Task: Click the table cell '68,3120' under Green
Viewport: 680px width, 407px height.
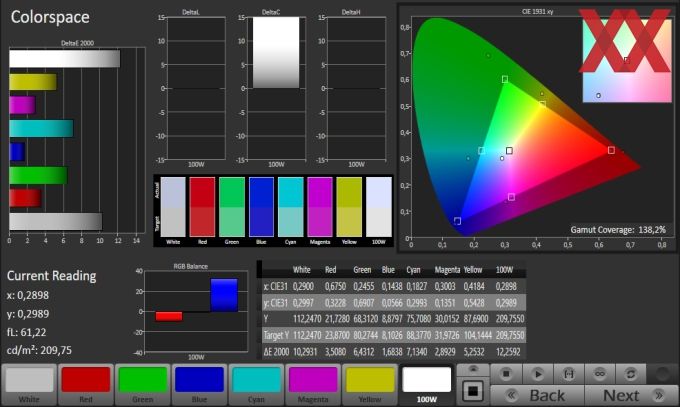Action: (x=364, y=319)
